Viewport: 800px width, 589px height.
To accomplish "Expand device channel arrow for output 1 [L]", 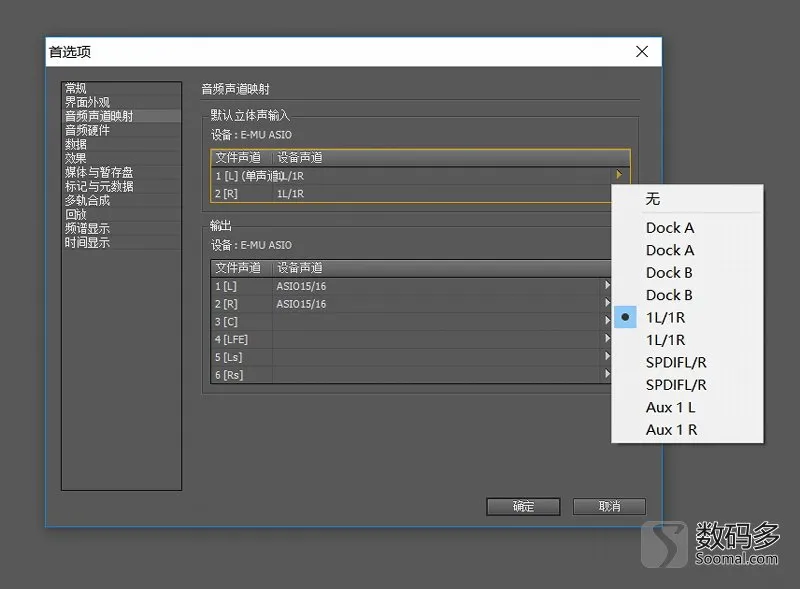I will (607, 285).
